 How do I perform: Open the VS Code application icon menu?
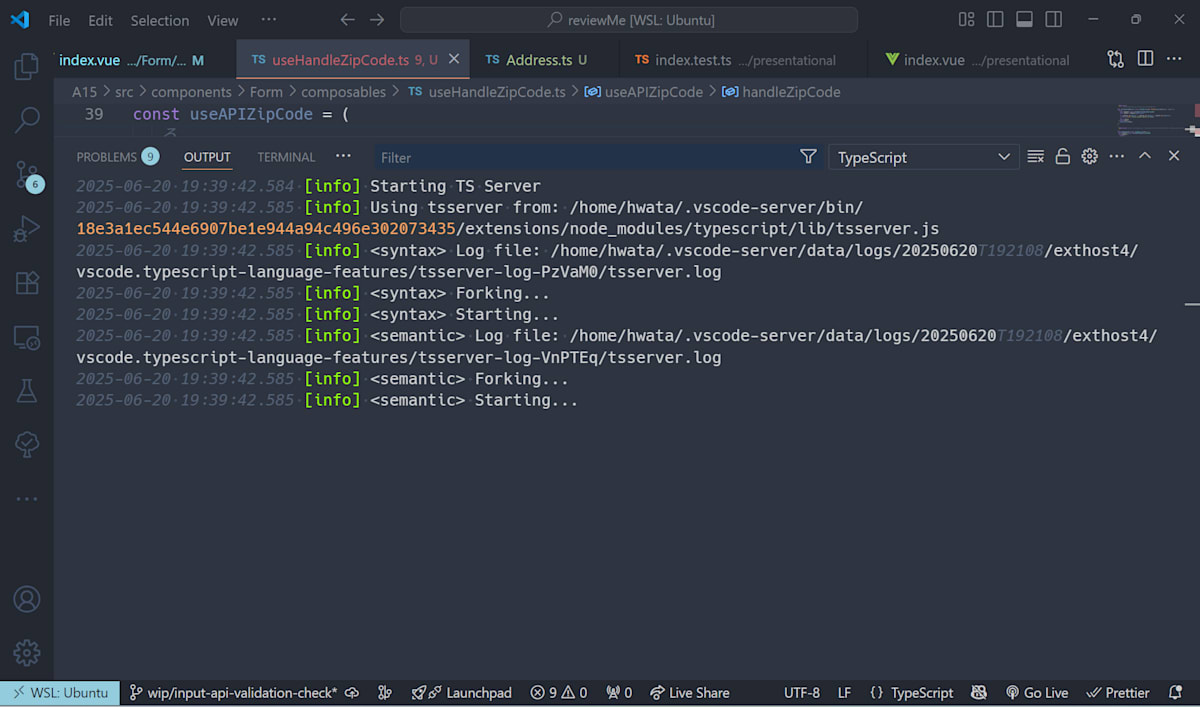click(x=20, y=20)
